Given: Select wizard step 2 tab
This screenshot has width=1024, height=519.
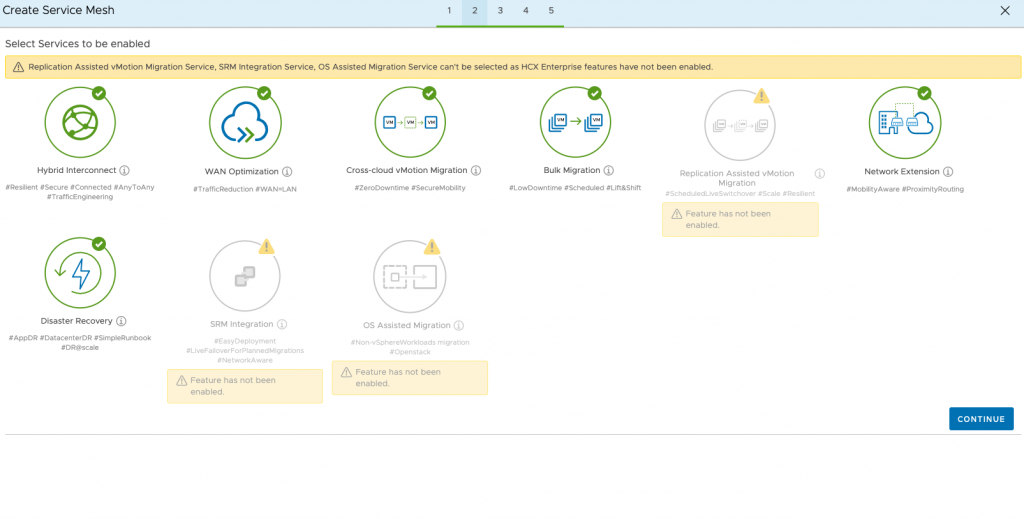Looking at the screenshot, I should [x=475, y=11].
